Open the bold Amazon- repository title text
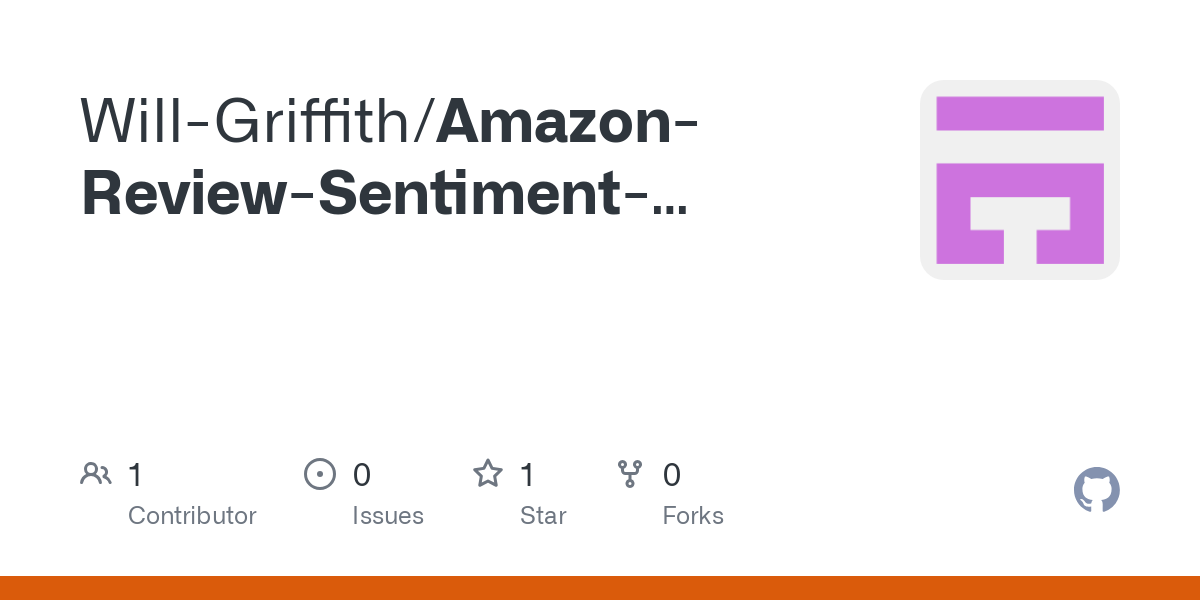Viewport: 1200px width, 600px height. coord(567,120)
